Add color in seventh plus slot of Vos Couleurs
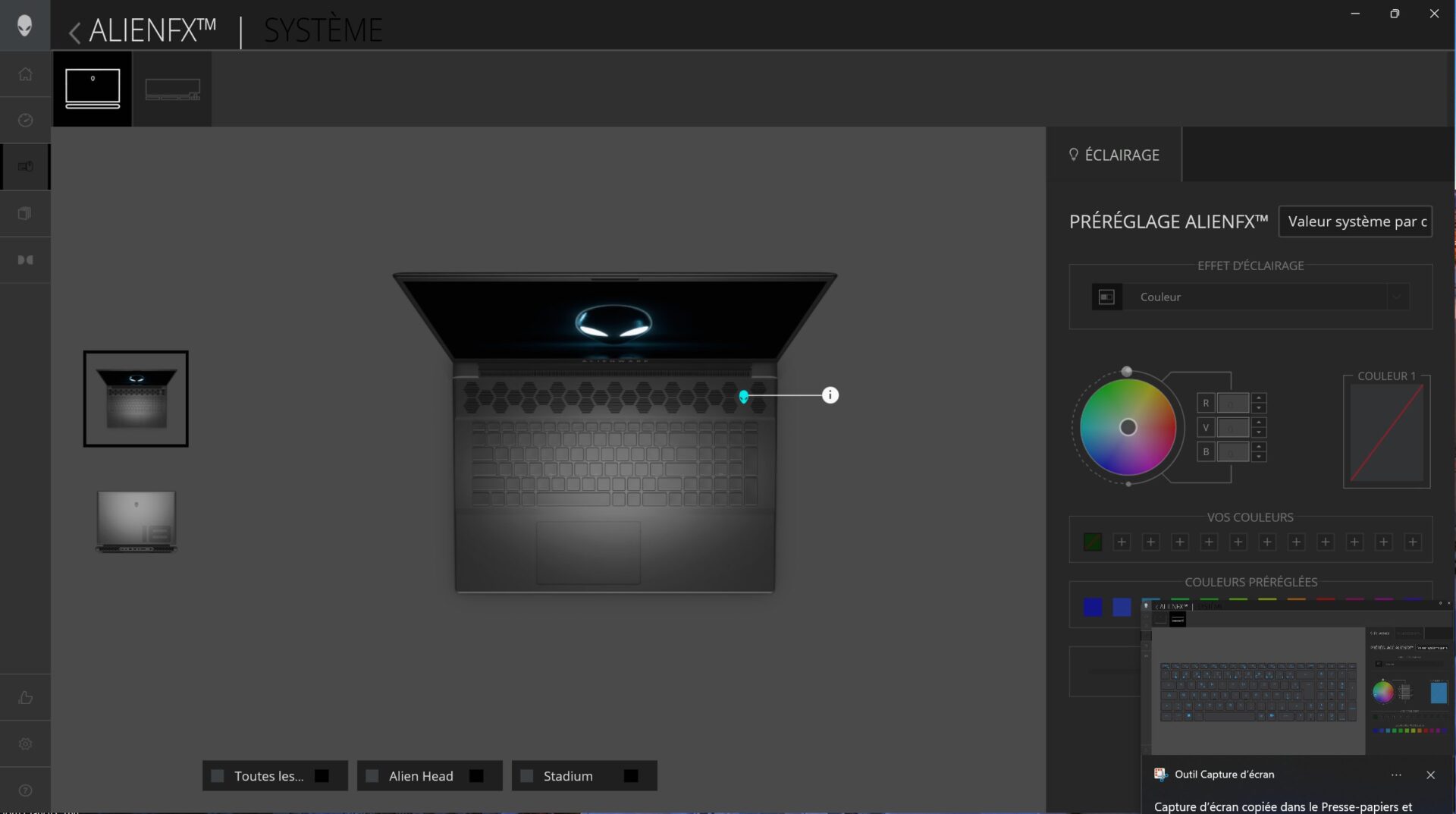1456x814 pixels. tap(1297, 542)
